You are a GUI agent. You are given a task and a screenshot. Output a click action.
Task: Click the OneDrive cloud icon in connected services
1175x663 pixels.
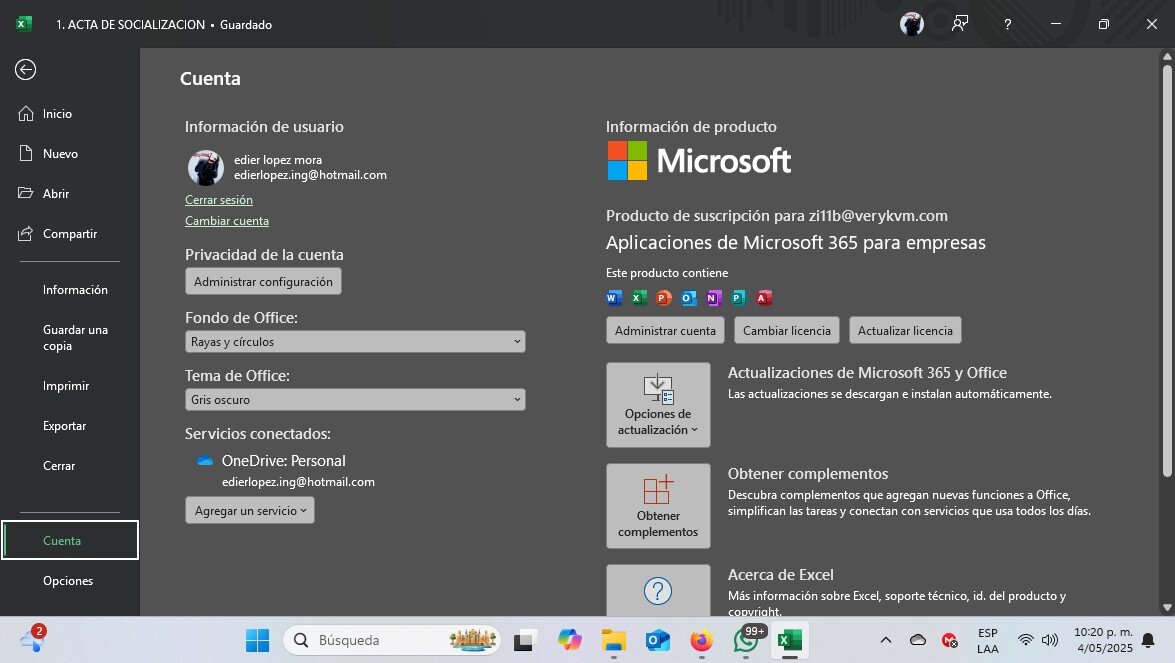tap(205, 461)
